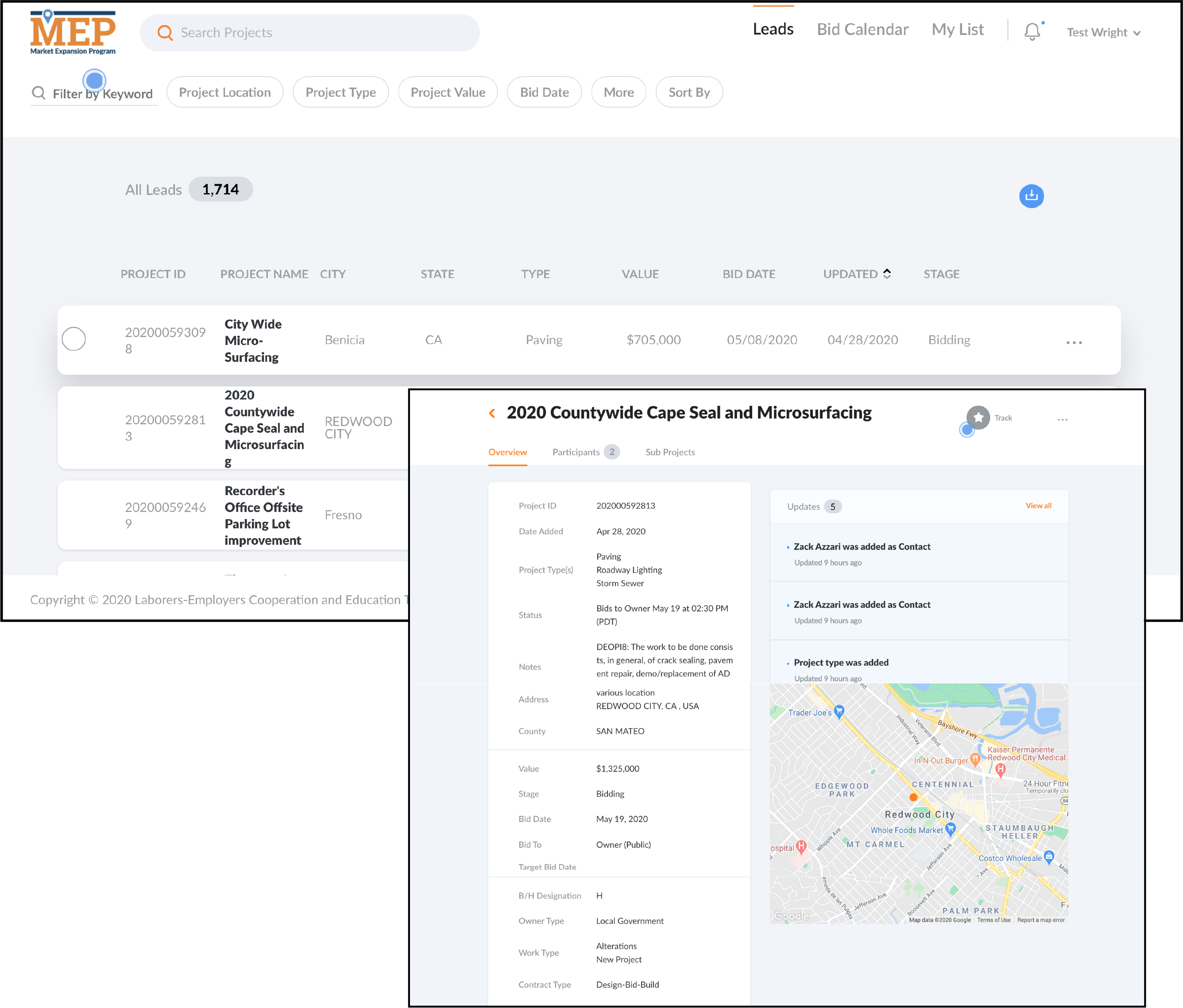Open the Recorder's Office Offsite Parking Lot row
This screenshot has height=1008, width=1183.
coord(264,515)
